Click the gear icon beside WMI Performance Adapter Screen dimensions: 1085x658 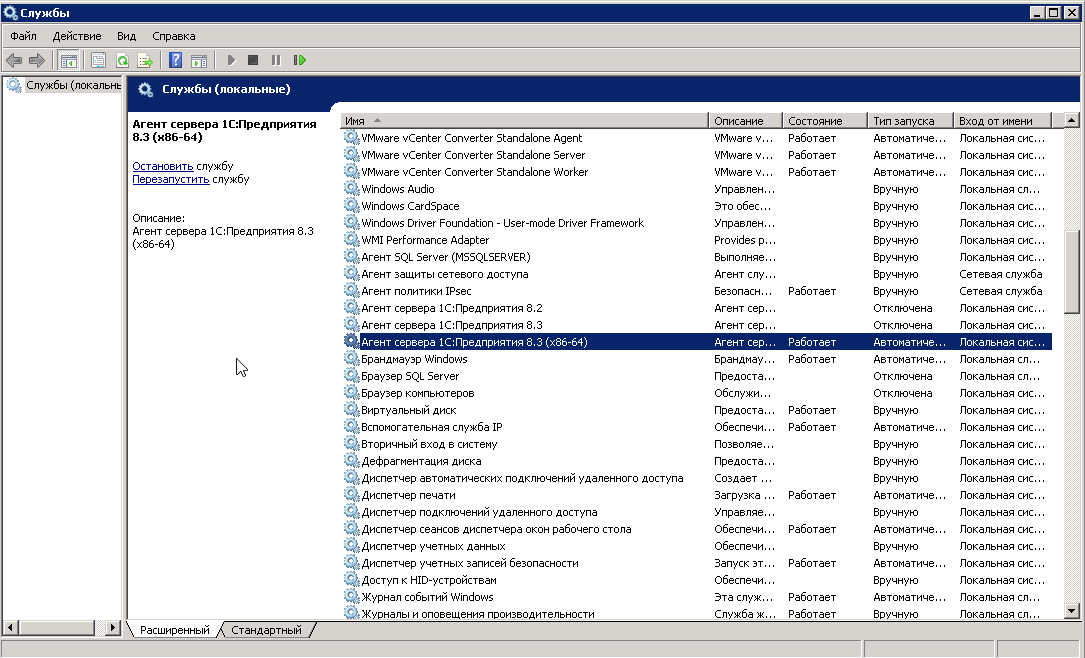click(352, 240)
